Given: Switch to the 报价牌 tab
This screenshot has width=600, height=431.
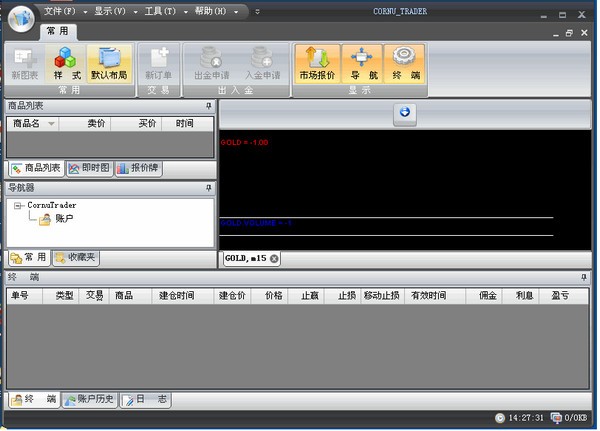Looking at the screenshot, I should (x=139, y=168).
